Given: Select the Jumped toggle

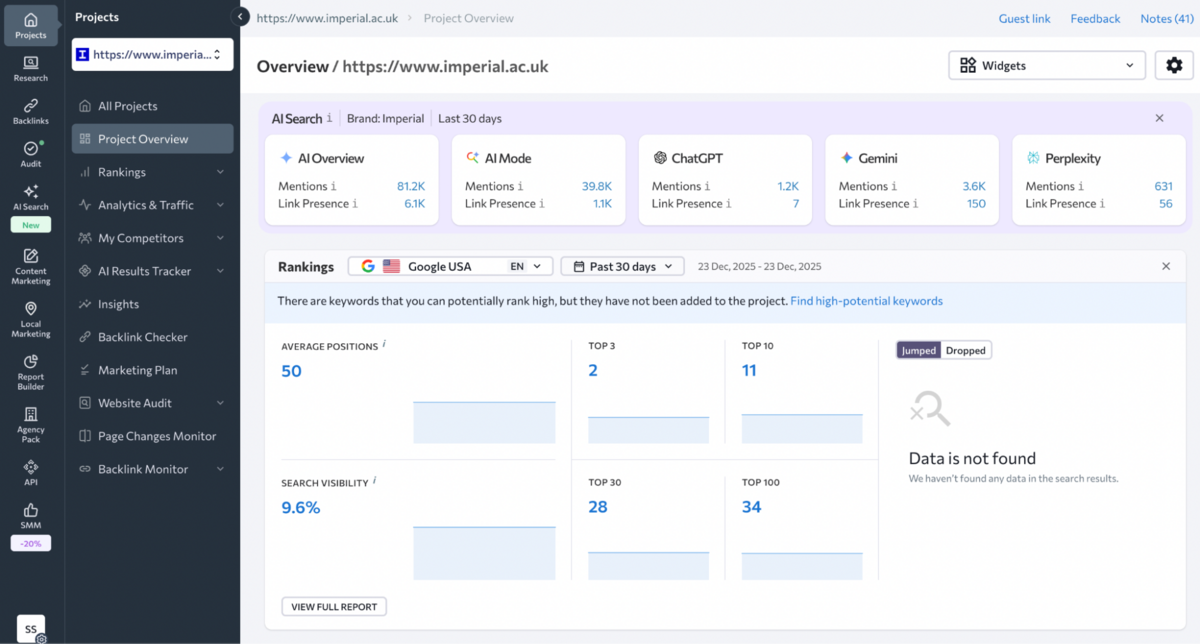Looking at the screenshot, I should click(x=919, y=350).
